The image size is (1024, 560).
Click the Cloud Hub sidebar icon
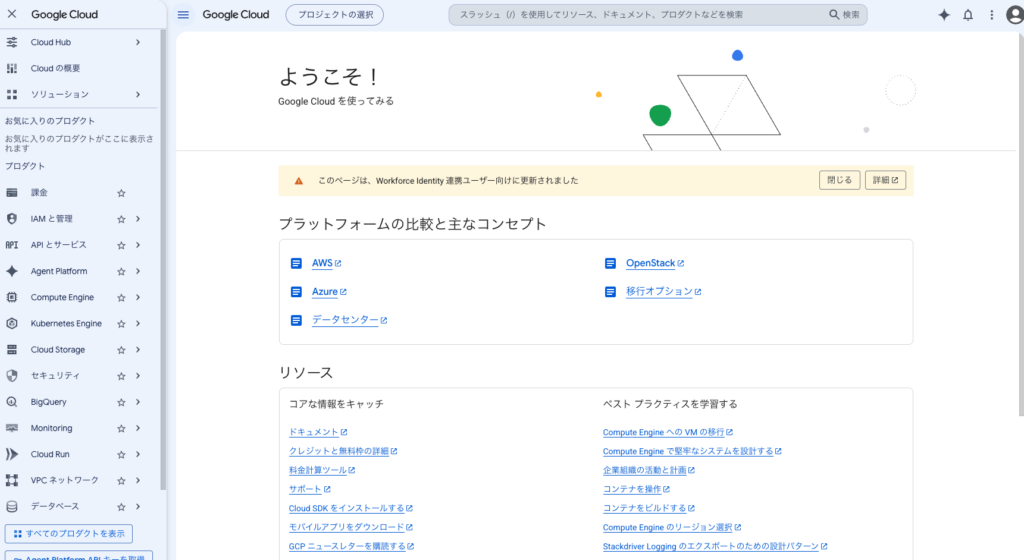coord(12,42)
